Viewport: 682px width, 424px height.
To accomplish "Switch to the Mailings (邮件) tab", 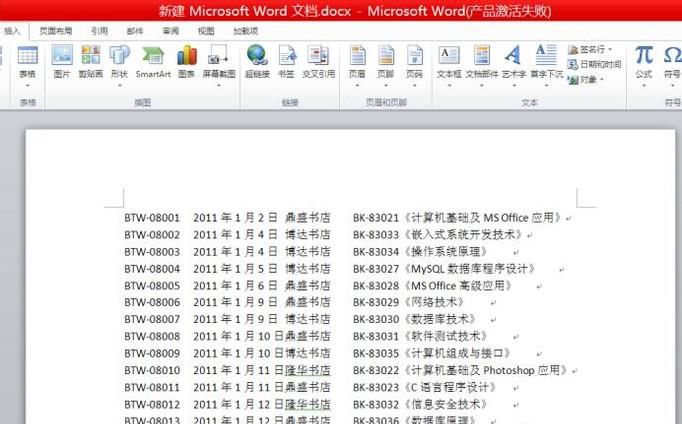I will (135, 31).
